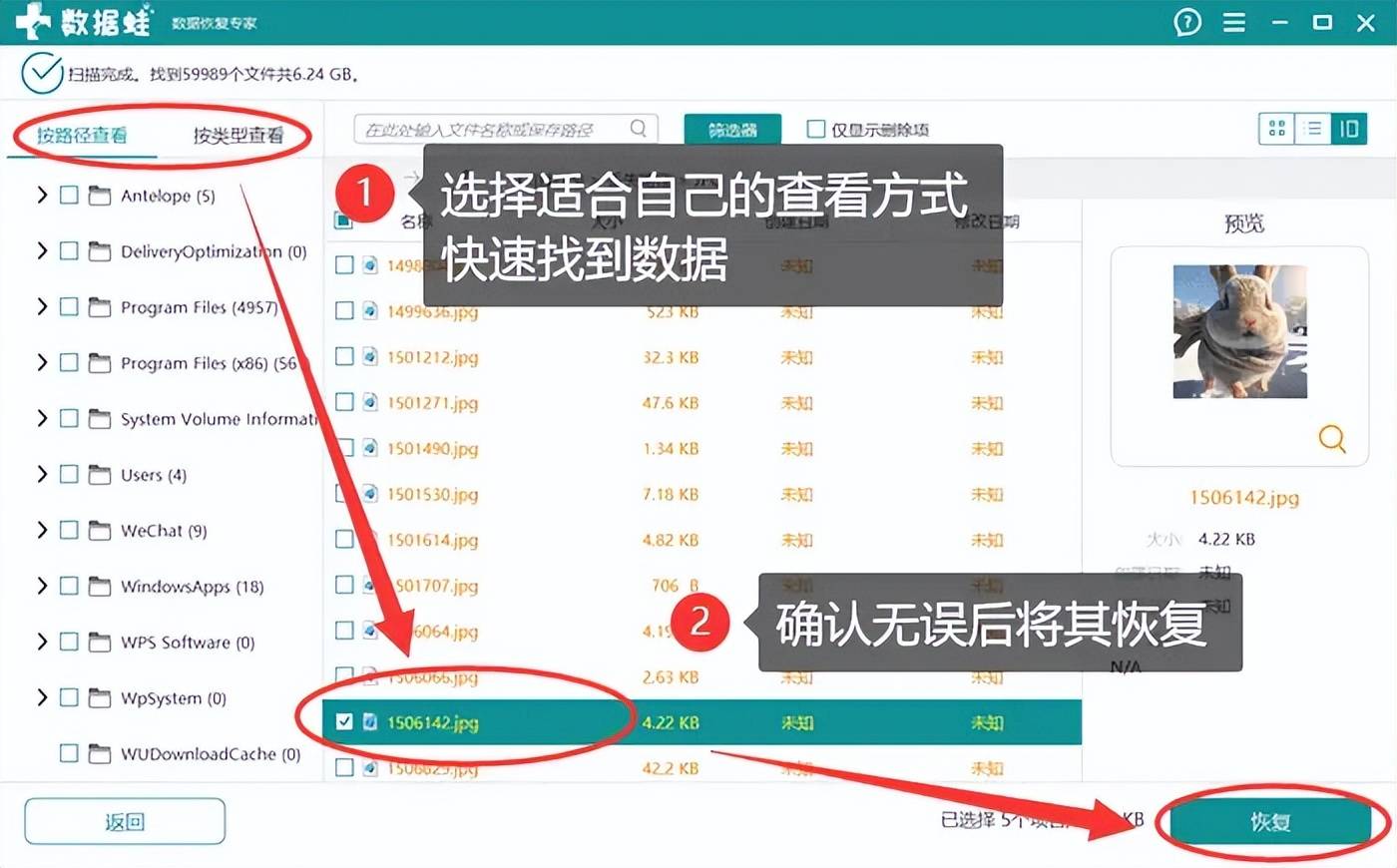1397x868 pixels.
Task: Tick the Users folder checkbox
Action: point(69,475)
